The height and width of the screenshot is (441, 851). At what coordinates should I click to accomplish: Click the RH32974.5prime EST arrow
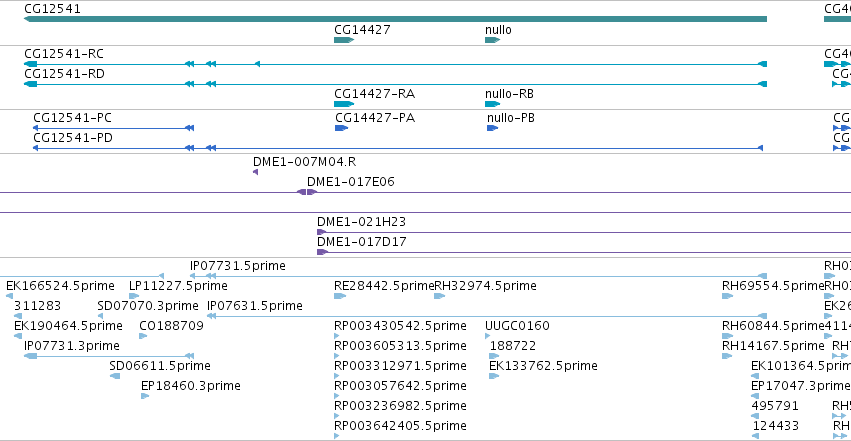point(440,296)
